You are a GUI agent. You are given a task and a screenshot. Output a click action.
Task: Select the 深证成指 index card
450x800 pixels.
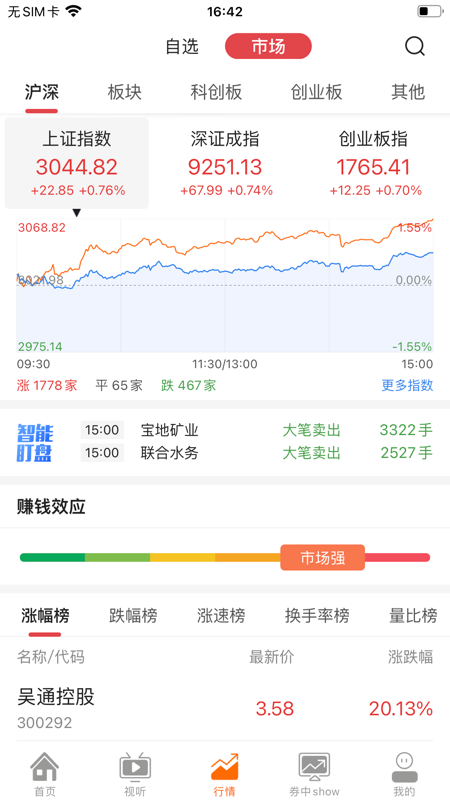(x=225, y=163)
